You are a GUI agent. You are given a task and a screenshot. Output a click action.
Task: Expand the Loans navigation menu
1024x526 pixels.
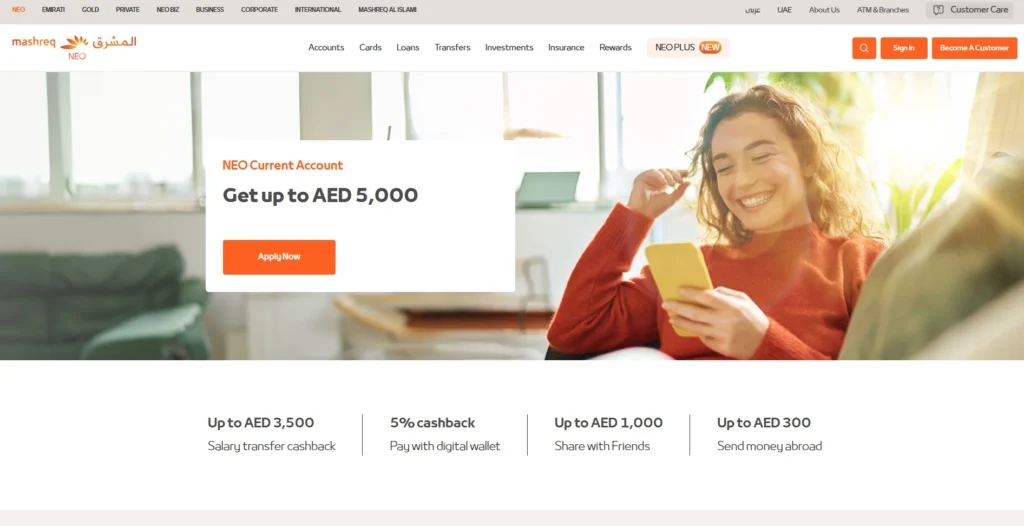click(408, 48)
